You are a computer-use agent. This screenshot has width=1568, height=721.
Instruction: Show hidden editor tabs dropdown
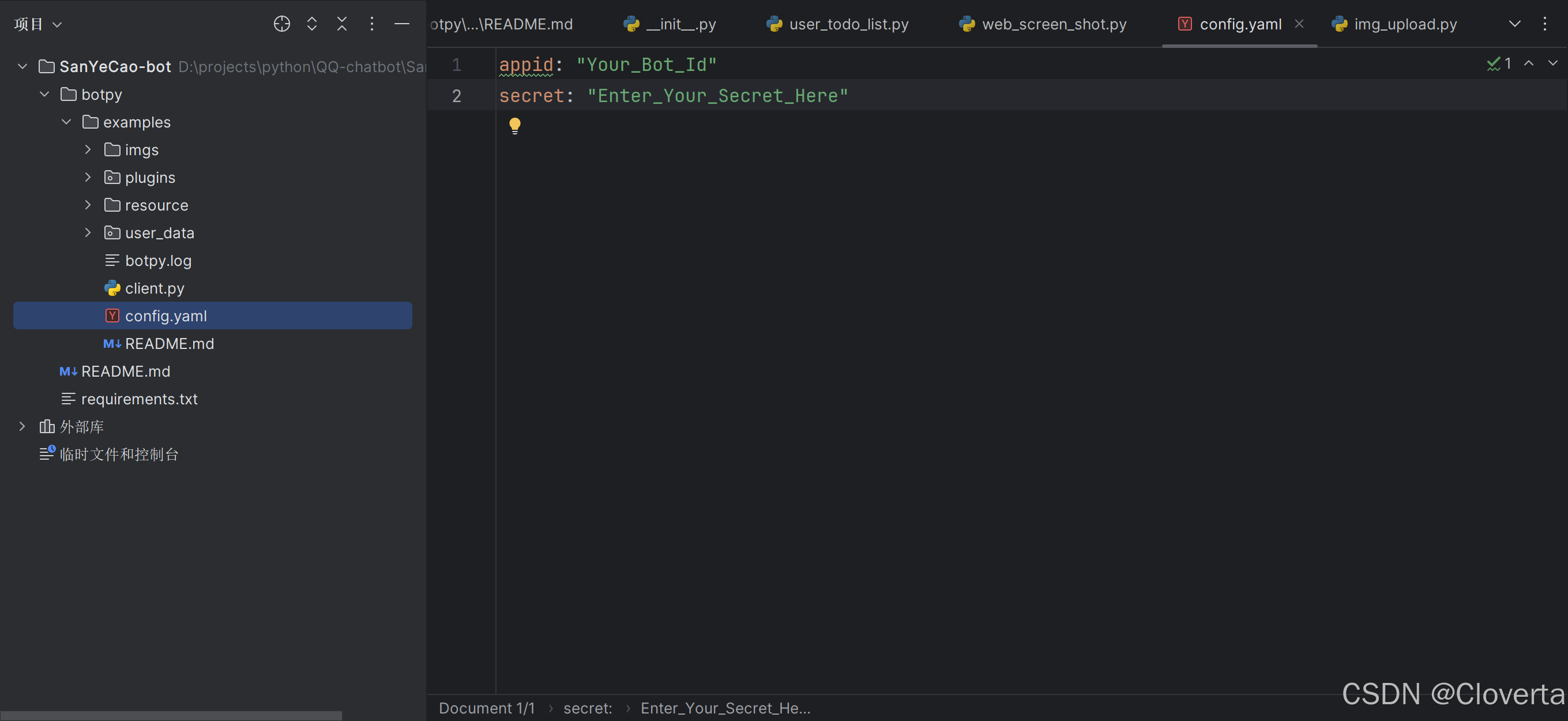click(1514, 24)
